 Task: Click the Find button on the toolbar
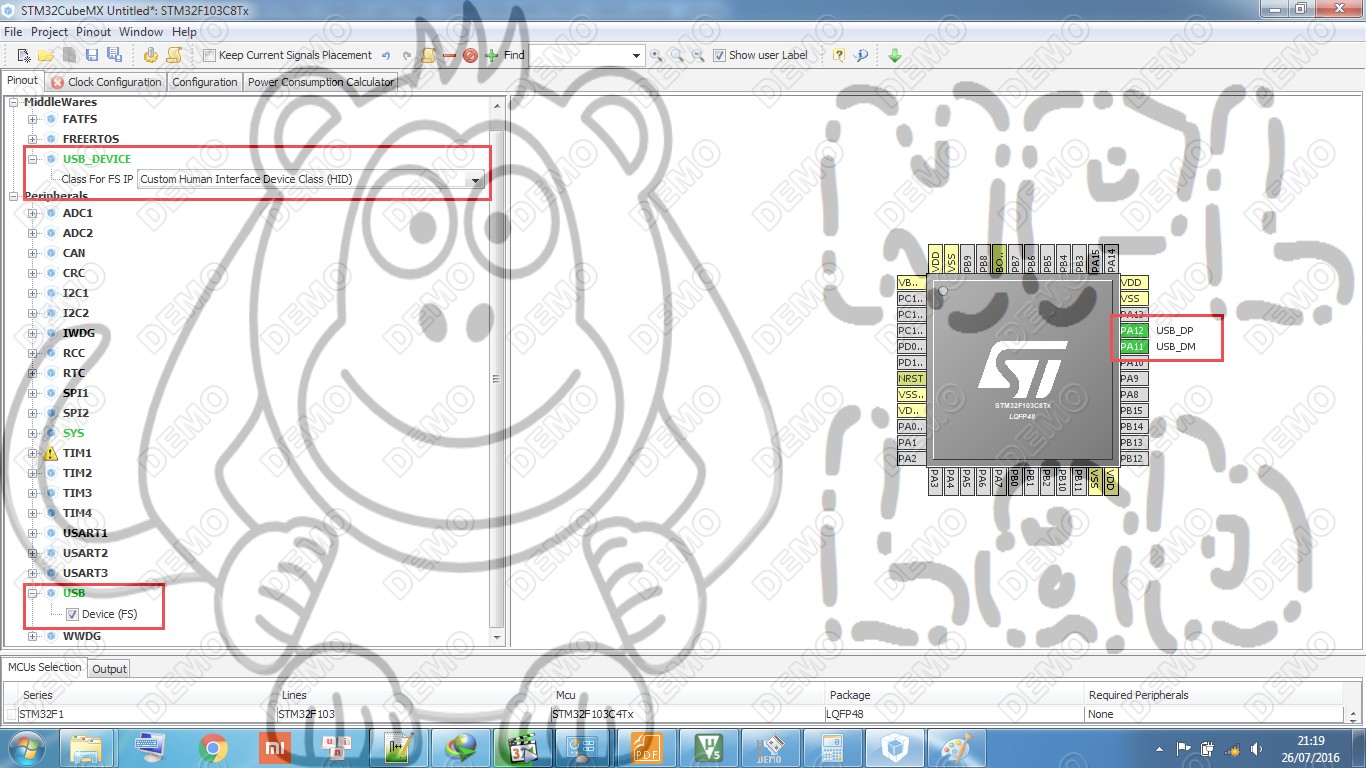[x=514, y=55]
